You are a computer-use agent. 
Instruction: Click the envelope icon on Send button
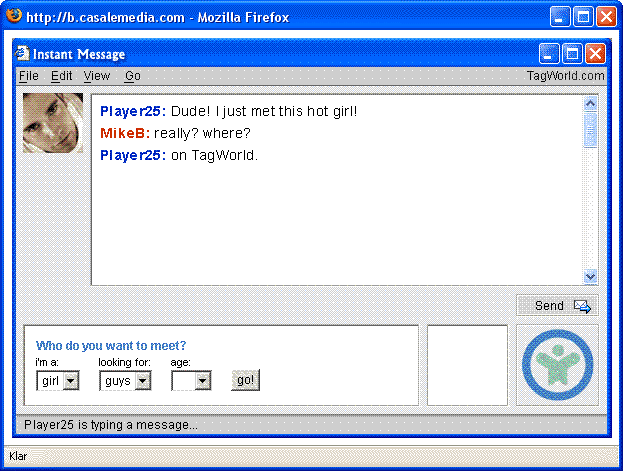click(x=582, y=306)
